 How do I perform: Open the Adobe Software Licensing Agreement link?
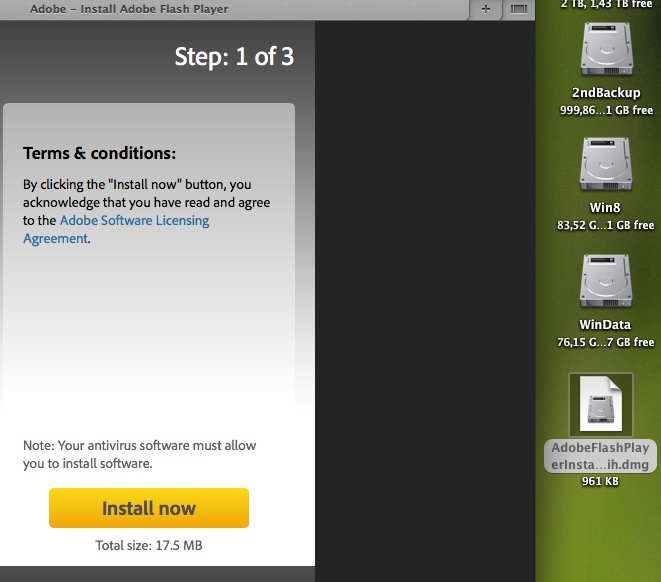point(116,229)
